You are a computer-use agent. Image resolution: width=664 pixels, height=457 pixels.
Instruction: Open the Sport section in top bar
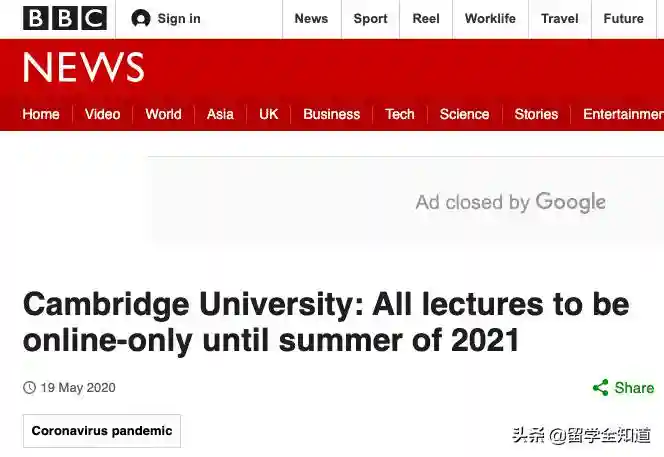coord(370,19)
